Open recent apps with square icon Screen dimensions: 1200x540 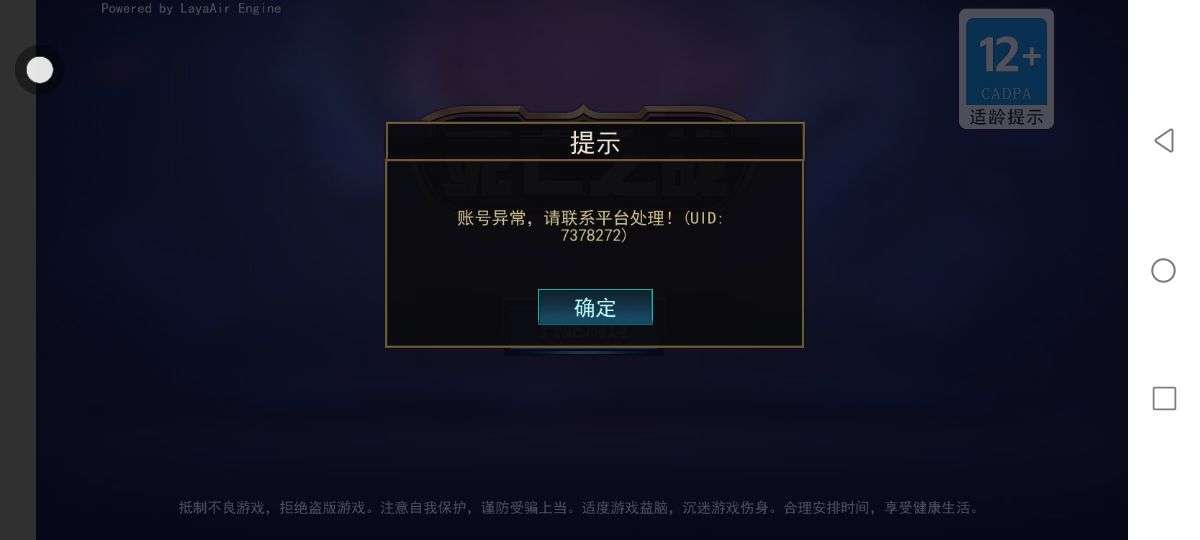pyautogui.click(x=1164, y=399)
